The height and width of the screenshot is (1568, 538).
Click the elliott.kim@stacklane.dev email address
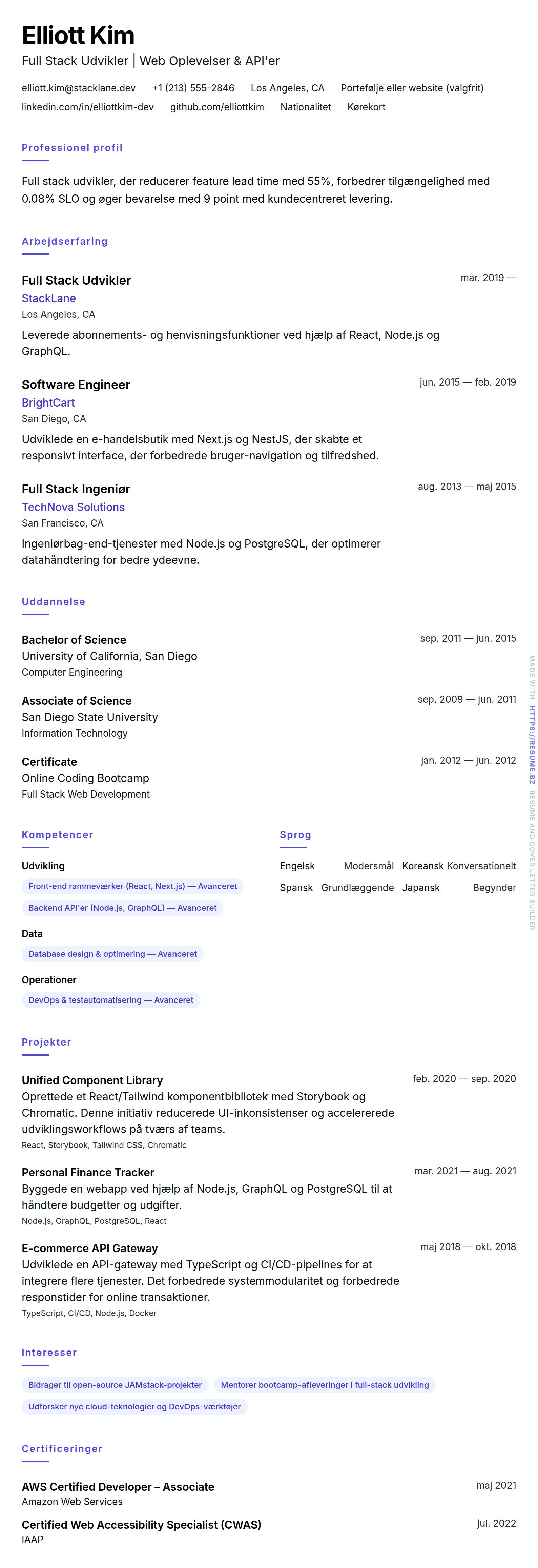tap(79, 88)
